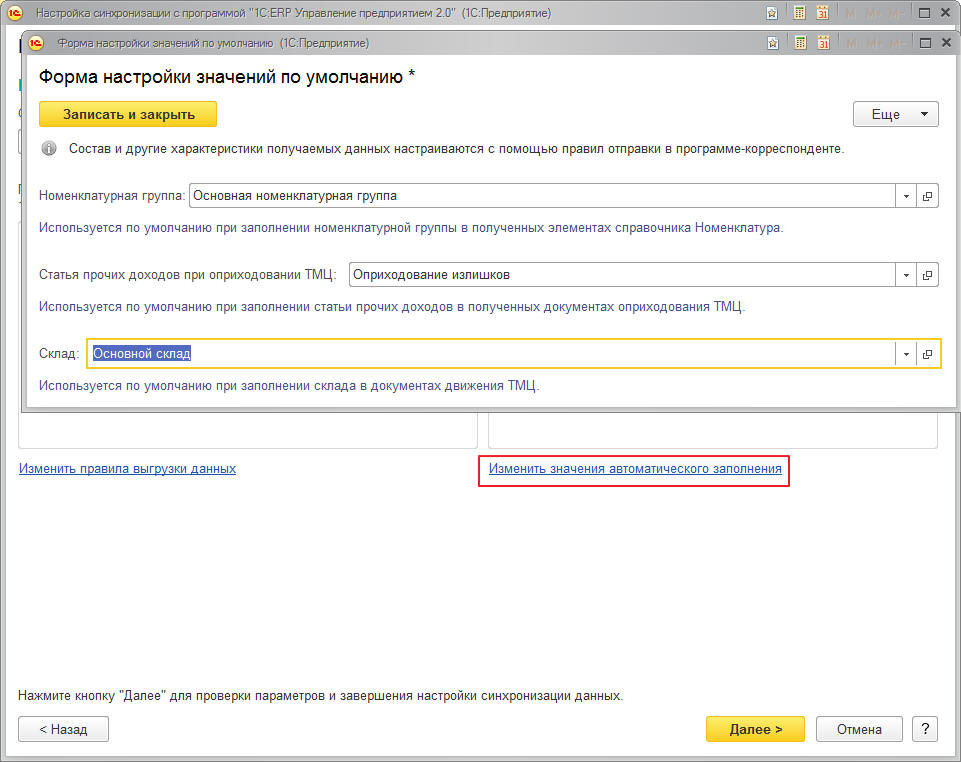The image size is (961, 762).
Task: Click open-item icon beside Номенклатурная группа field
Action: point(927,196)
